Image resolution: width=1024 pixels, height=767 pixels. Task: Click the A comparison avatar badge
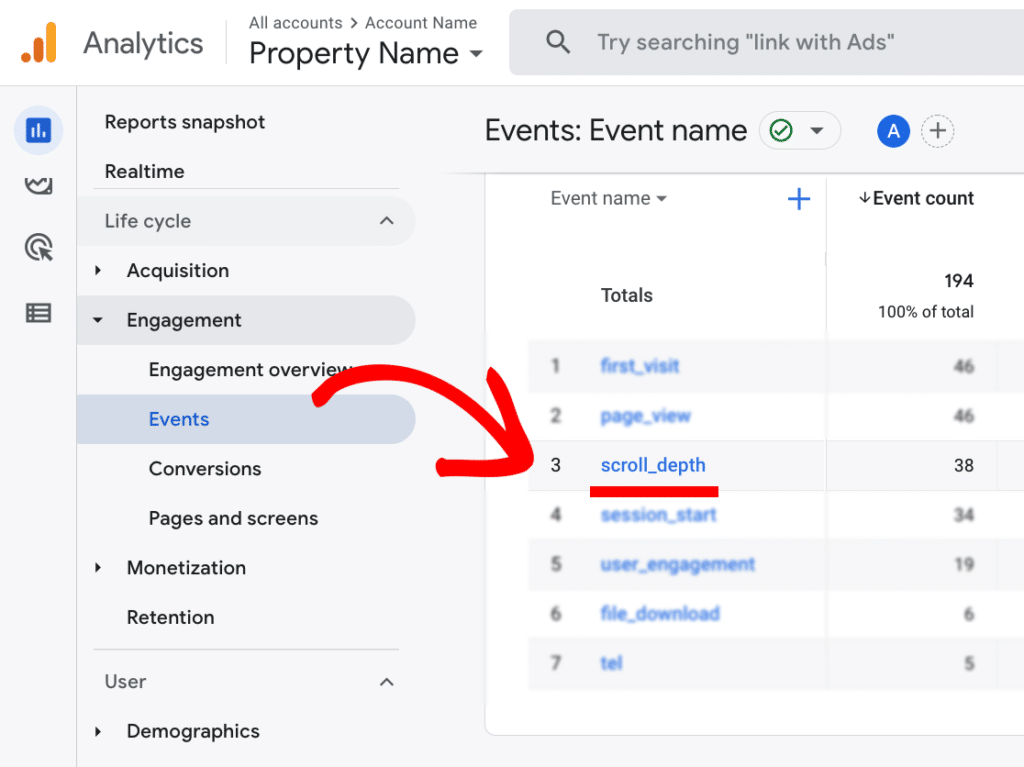(x=893, y=131)
